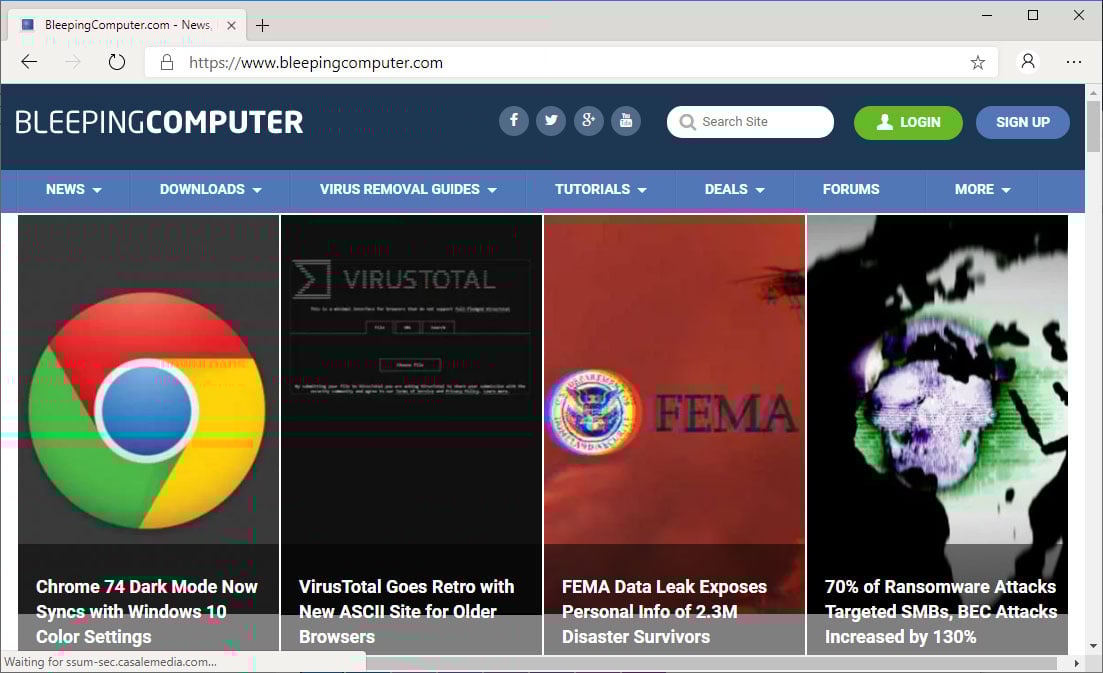Open the FORUMS menu item

tap(851, 189)
